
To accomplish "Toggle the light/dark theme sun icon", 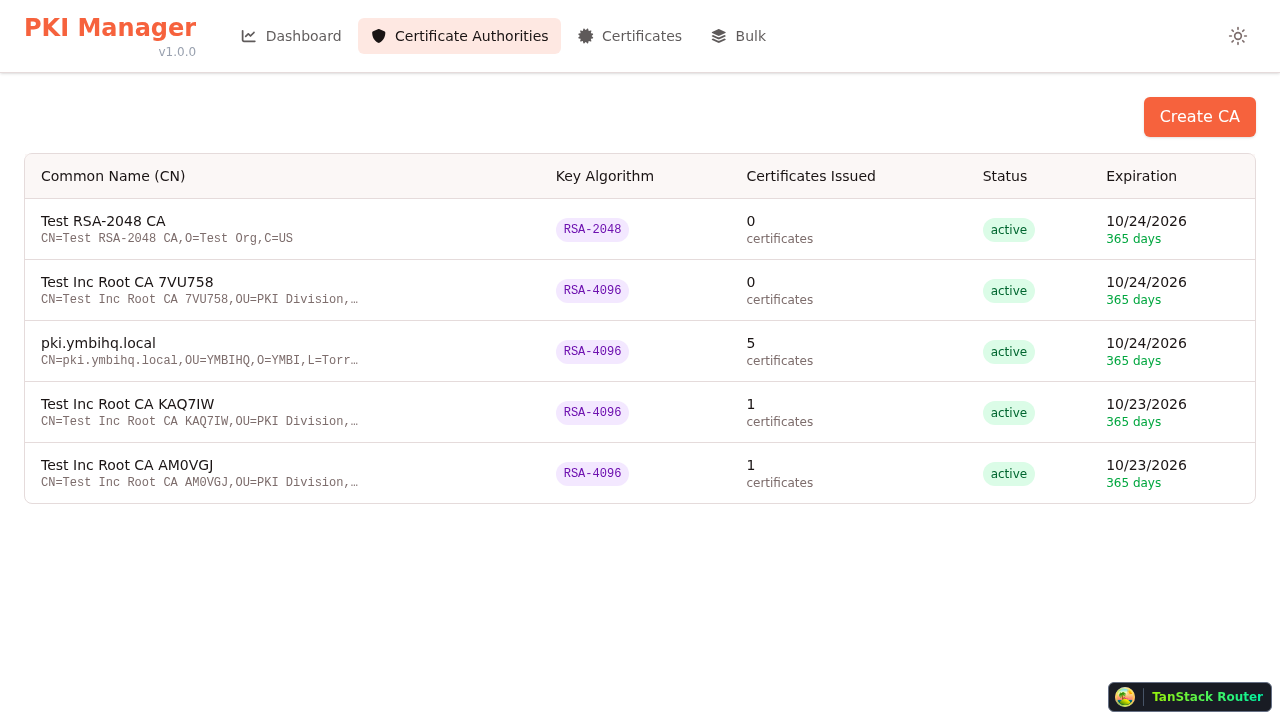I will coord(1238,36).
